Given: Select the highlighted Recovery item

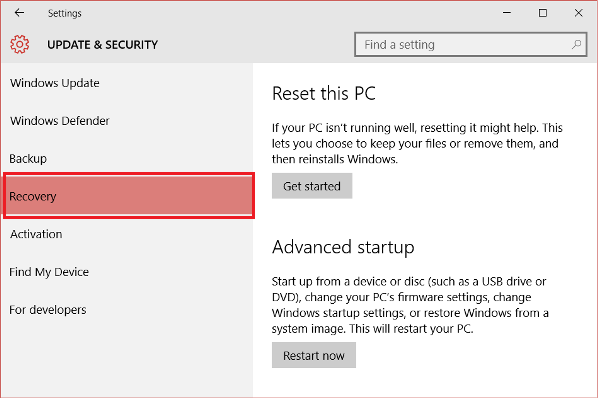Looking at the screenshot, I should [x=129, y=196].
